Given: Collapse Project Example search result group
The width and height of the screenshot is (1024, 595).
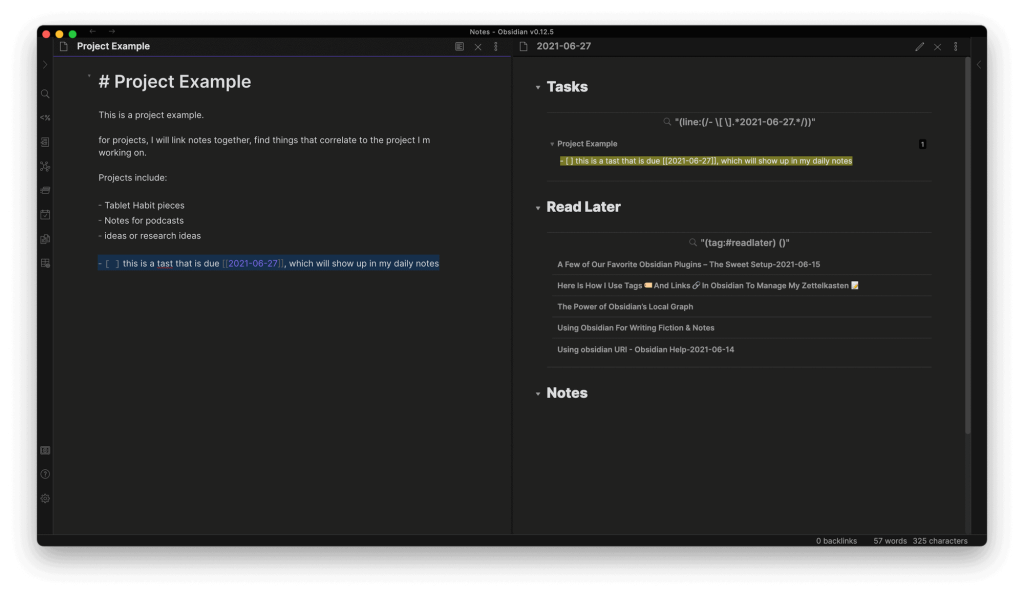Looking at the screenshot, I should pos(552,144).
